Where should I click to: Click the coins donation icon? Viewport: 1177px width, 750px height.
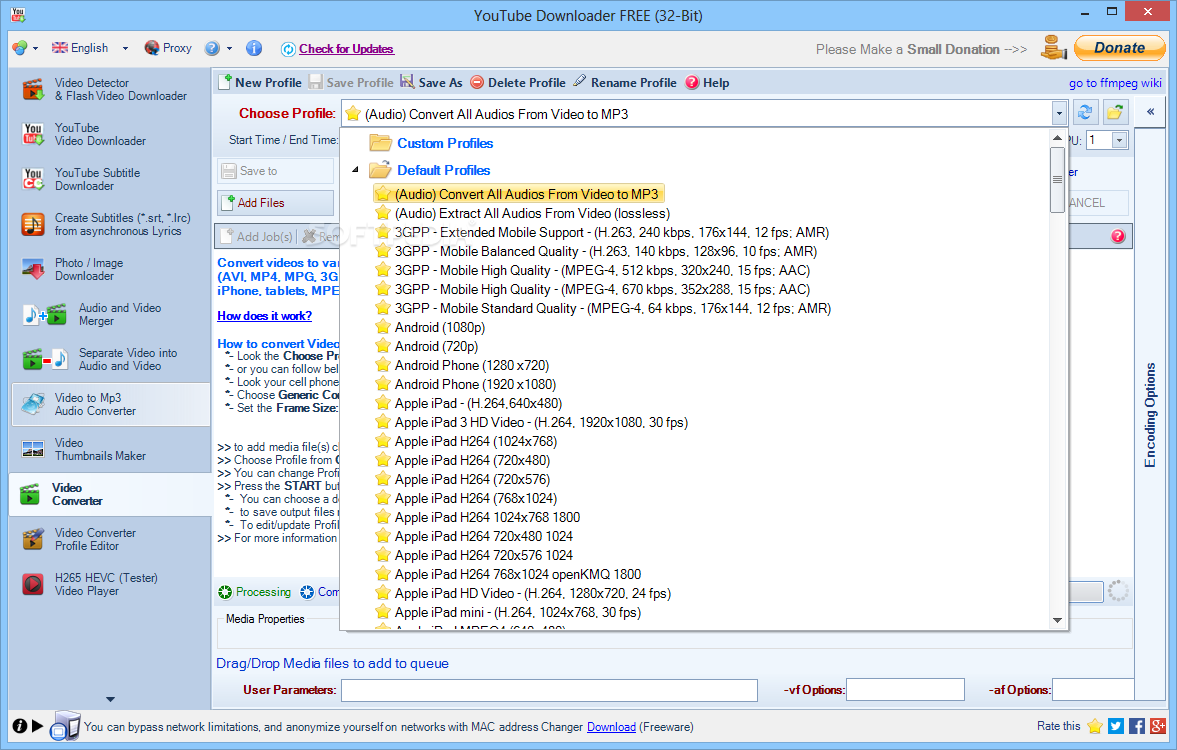(1054, 48)
